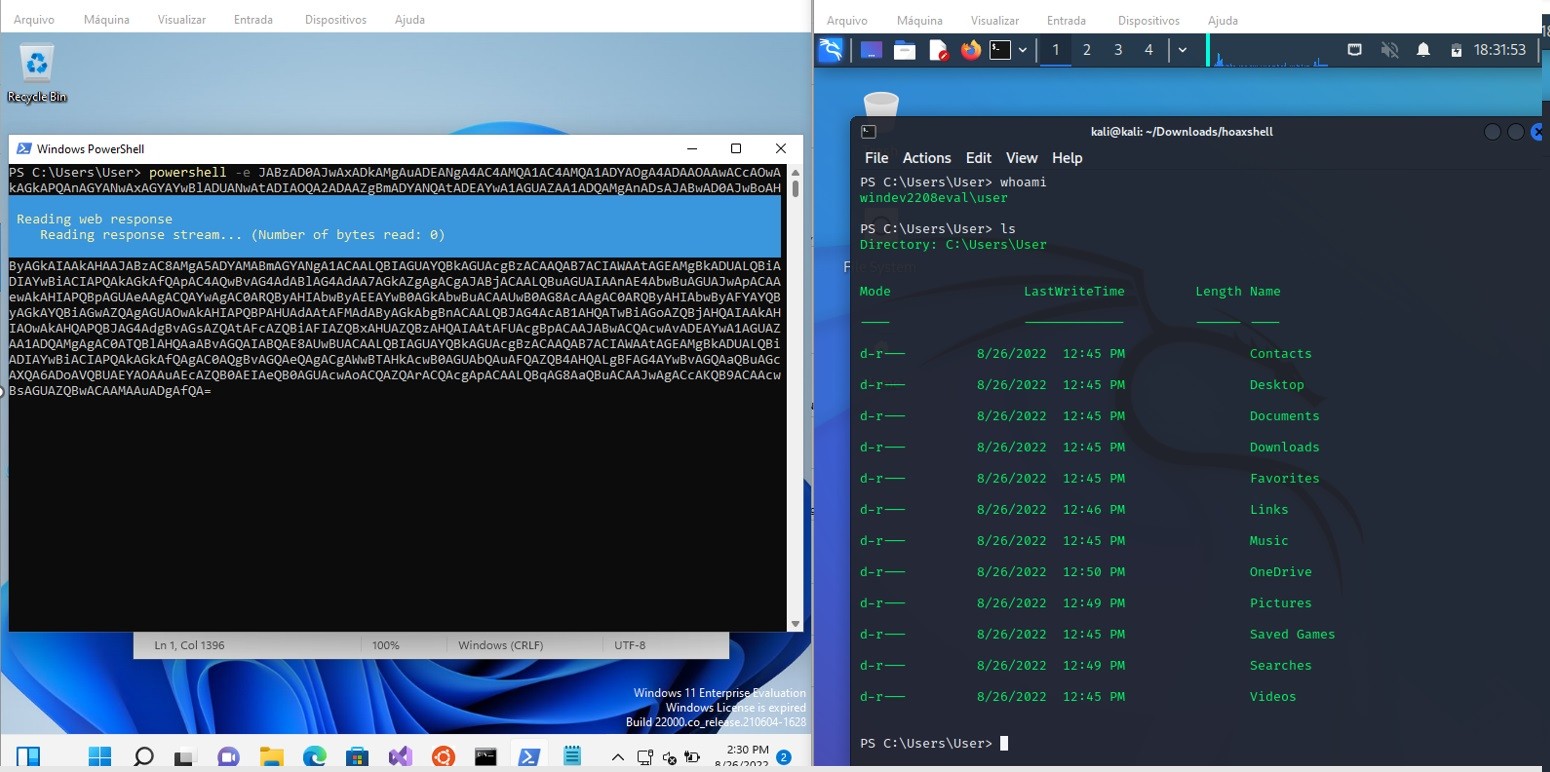Open Search on the Windows taskbar
The width and height of the screenshot is (1550, 772).
pos(143,757)
